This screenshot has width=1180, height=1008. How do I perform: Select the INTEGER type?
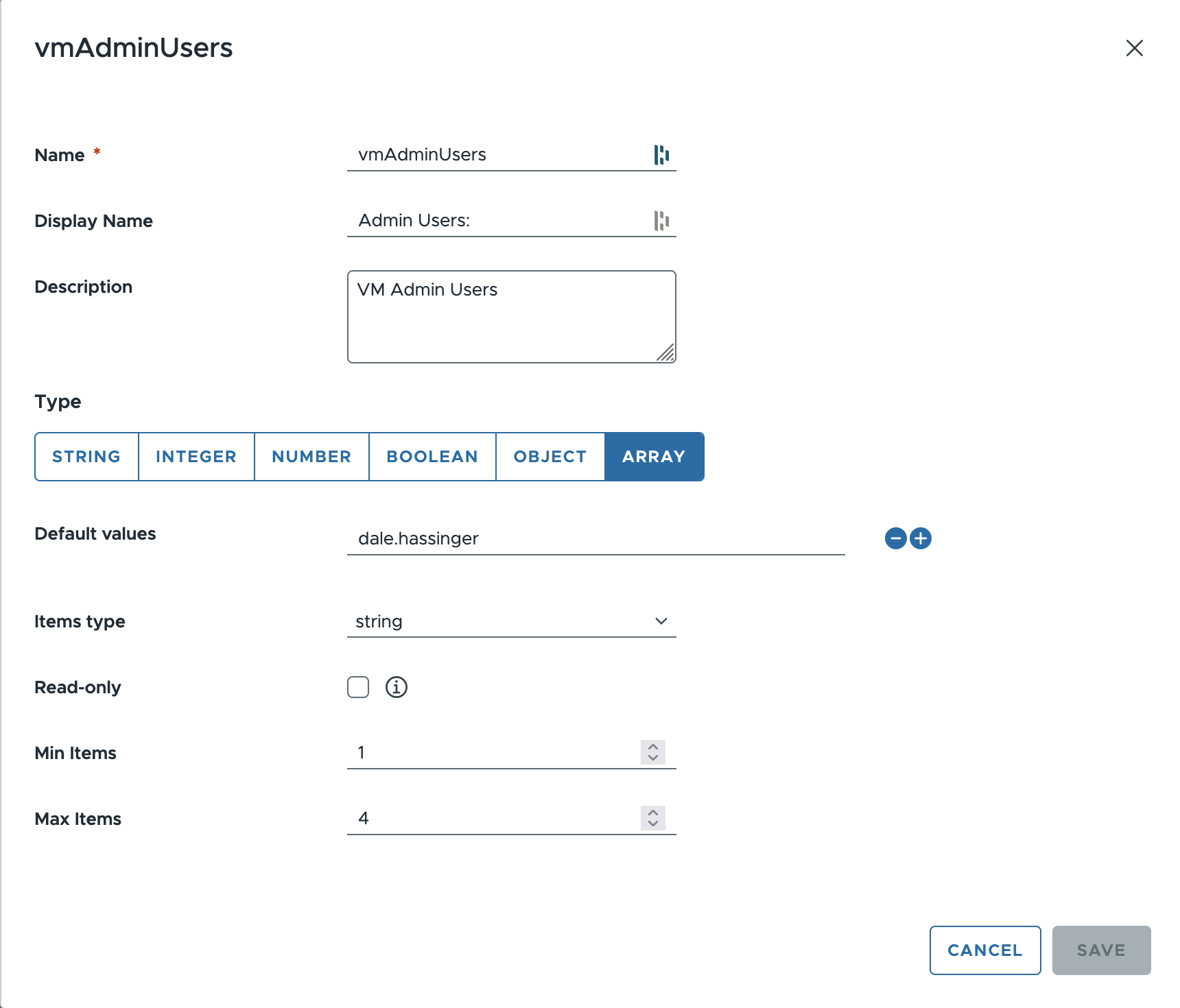(196, 457)
